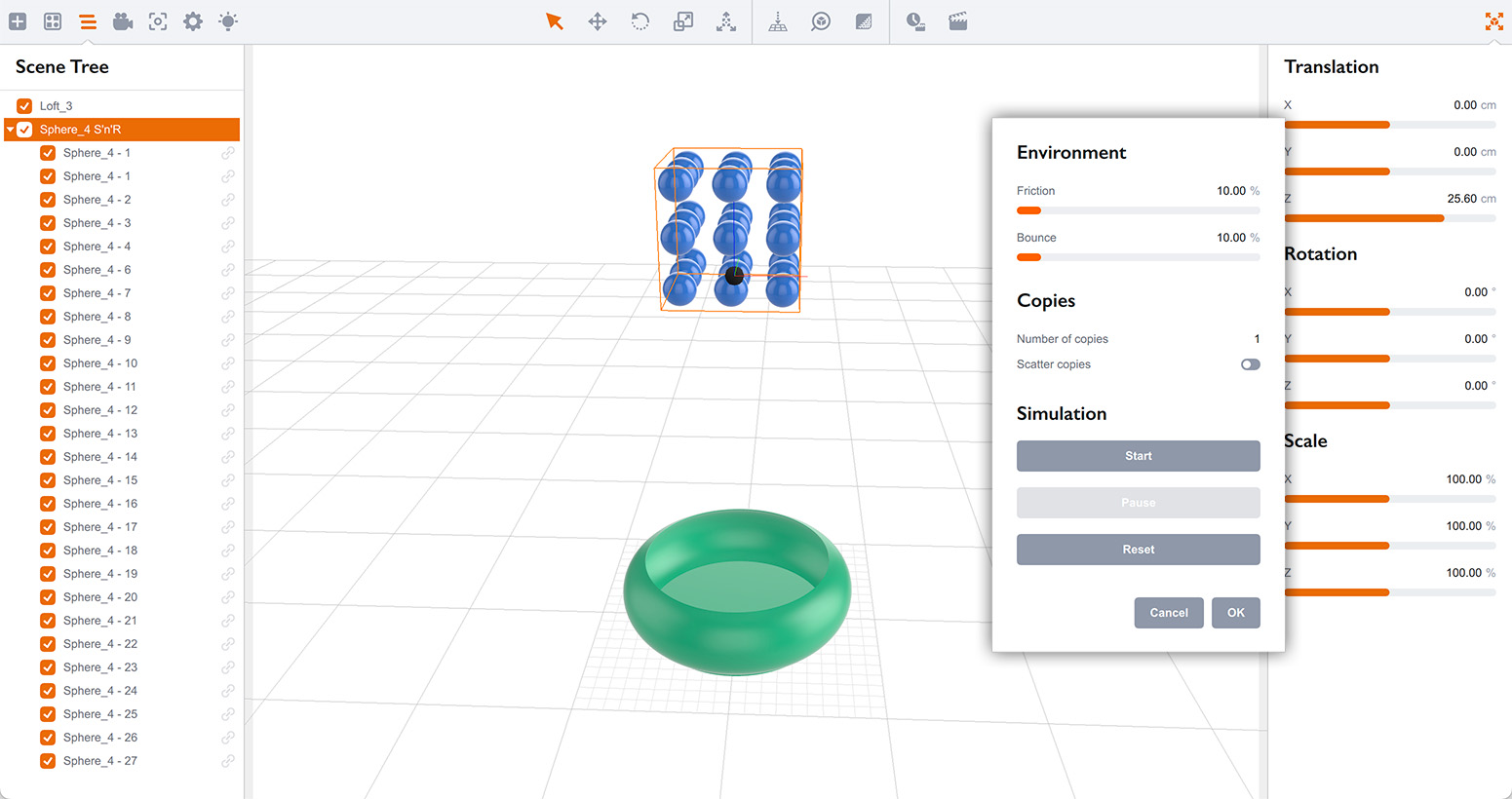Click the Reset button
This screenshot has width=1512, height=799.
(x=1138, y=549)
